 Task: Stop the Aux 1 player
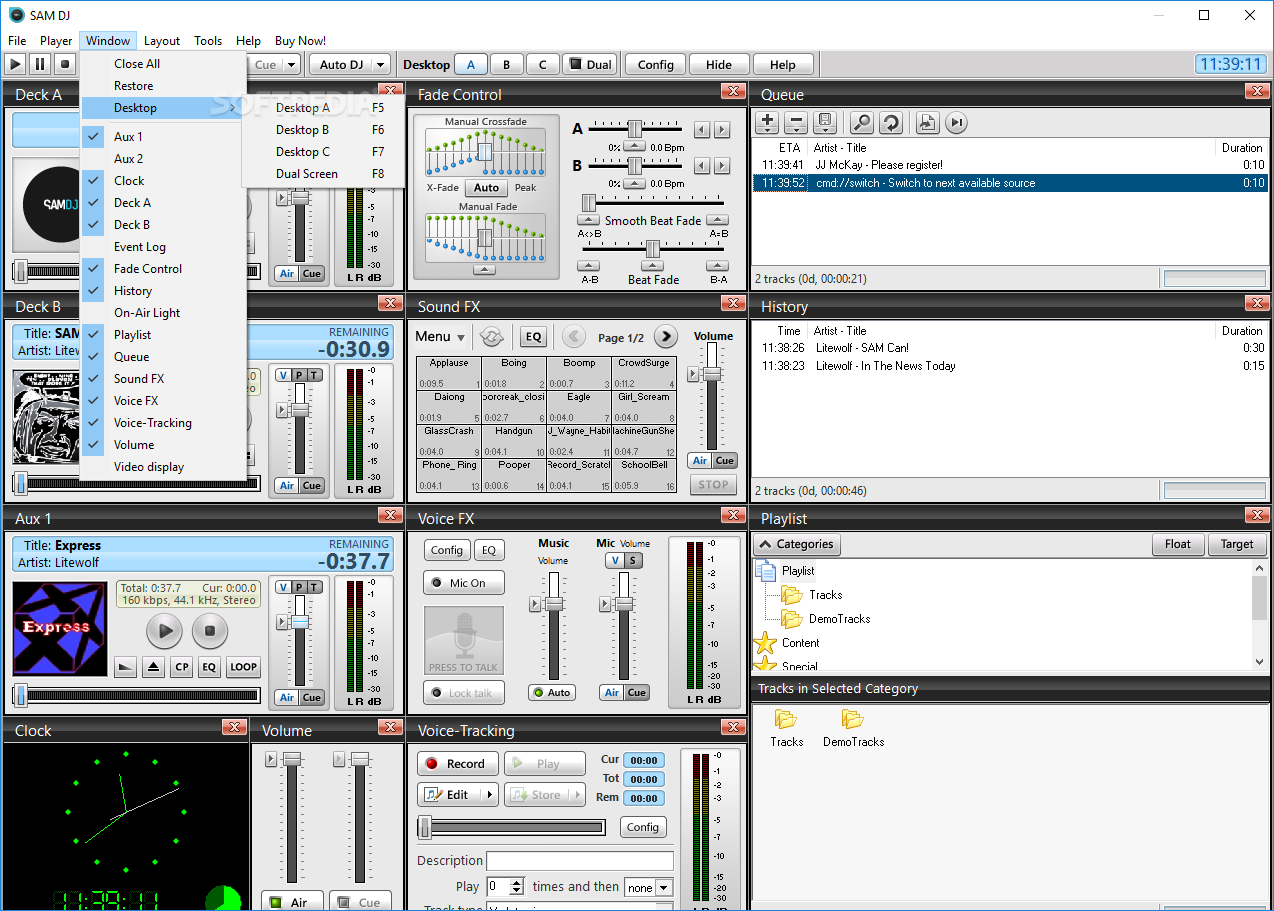tap(210, 631)
